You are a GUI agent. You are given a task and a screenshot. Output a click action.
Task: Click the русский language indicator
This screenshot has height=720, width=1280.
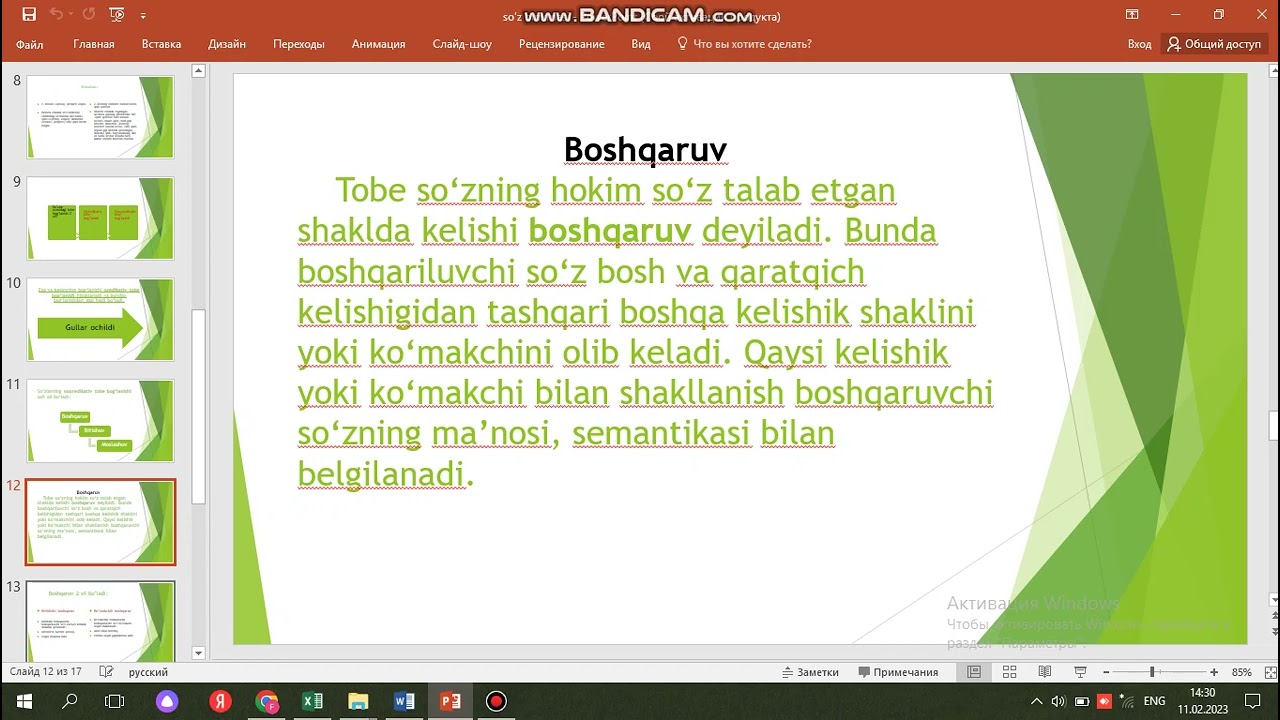point(149,672)
